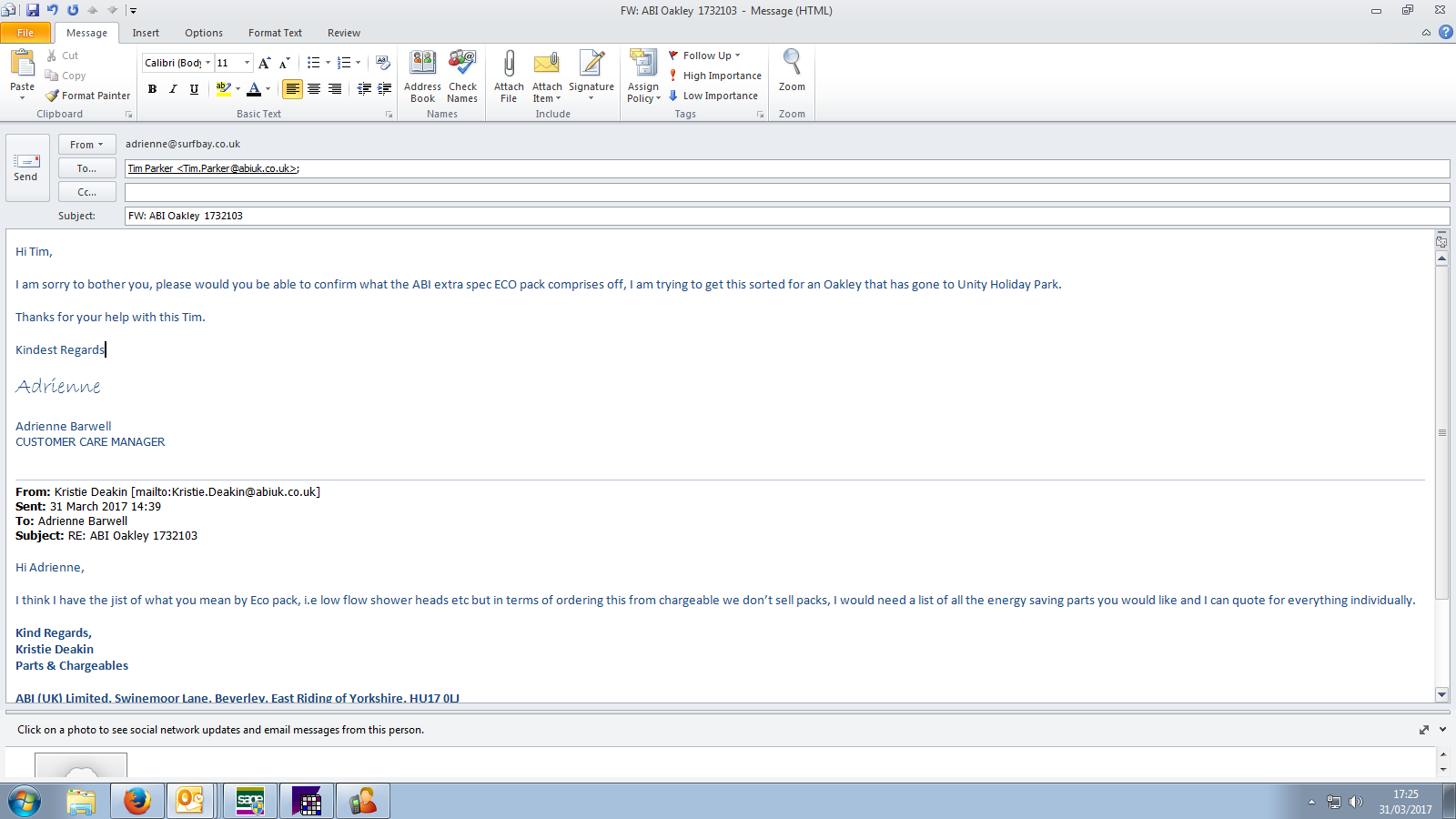The width and height of the screenshot is (1456, 819).
Task: Customize the Quick Access Toolbar dropdown
Action: click(x=133, y=11)
